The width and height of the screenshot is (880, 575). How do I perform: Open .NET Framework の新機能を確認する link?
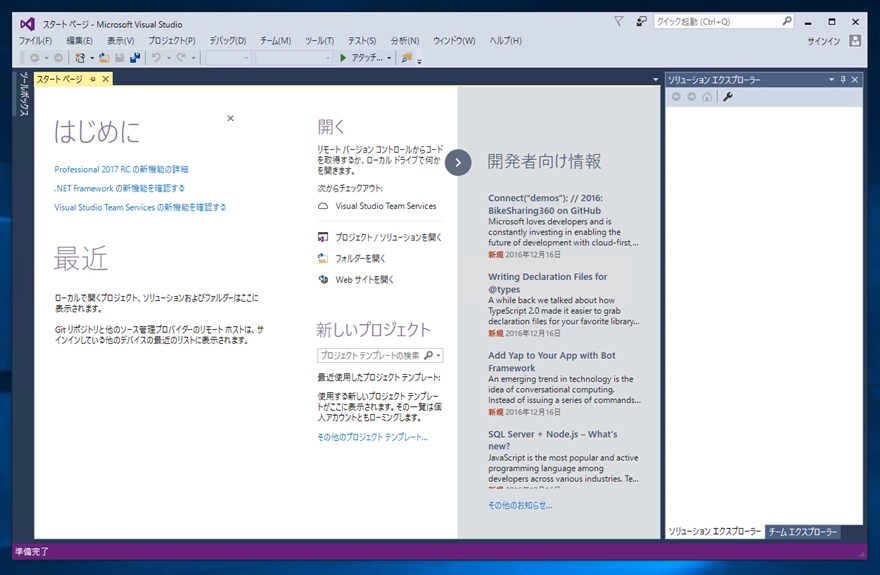(x=120, y=188)
